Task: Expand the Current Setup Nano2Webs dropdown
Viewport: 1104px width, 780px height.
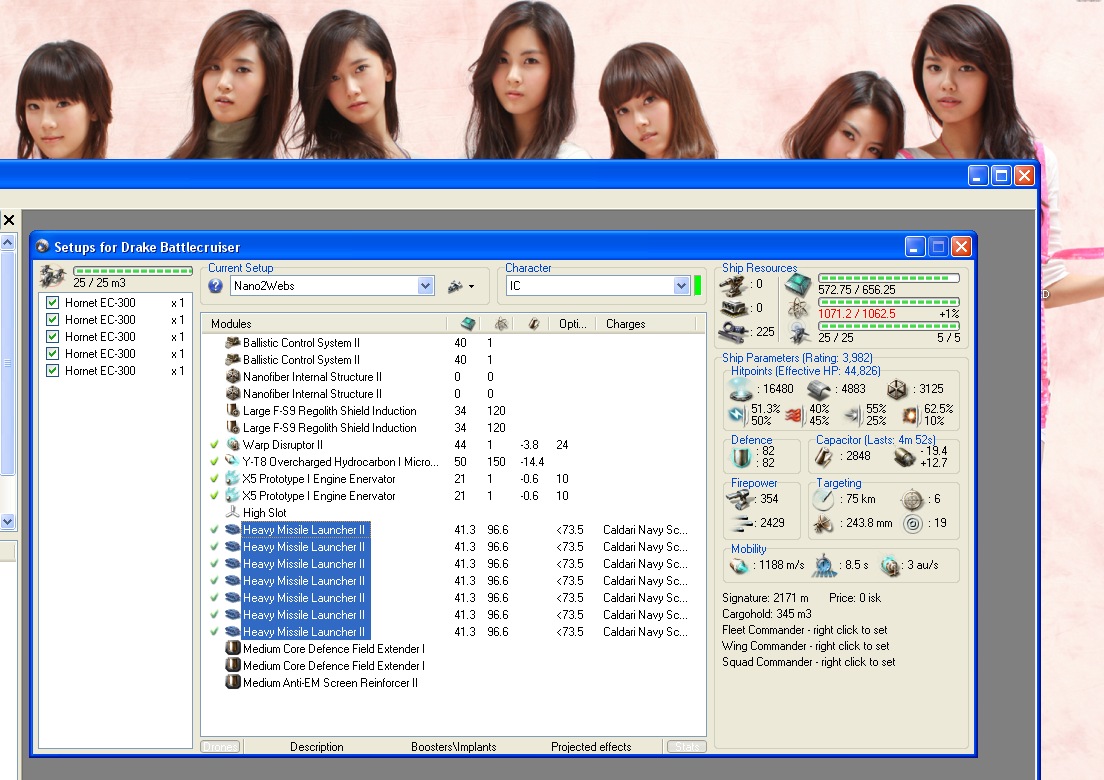Action: pyautogui.click(x=425, y=286)
